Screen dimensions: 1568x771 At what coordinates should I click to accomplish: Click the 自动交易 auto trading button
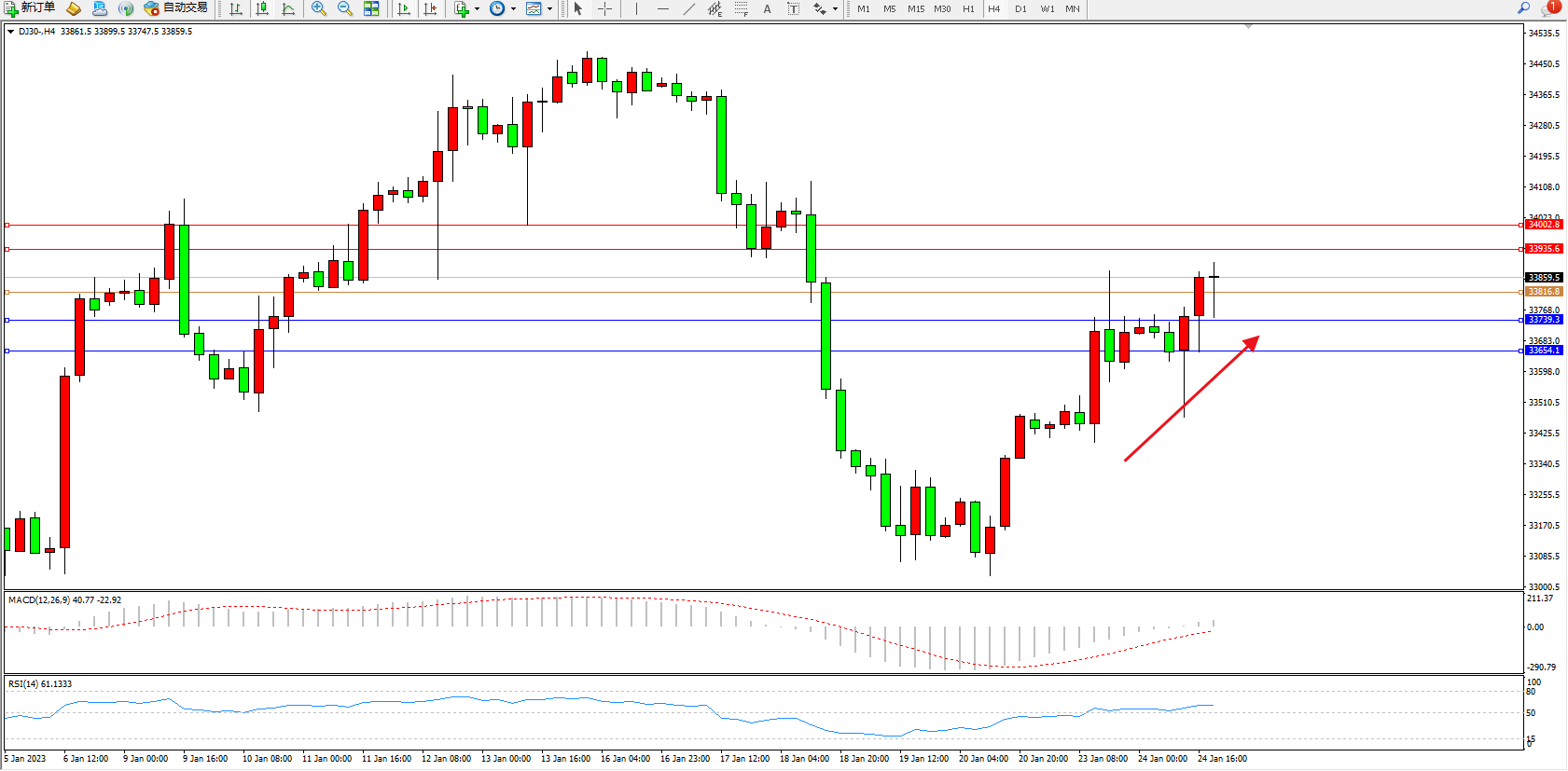(175, 7)
